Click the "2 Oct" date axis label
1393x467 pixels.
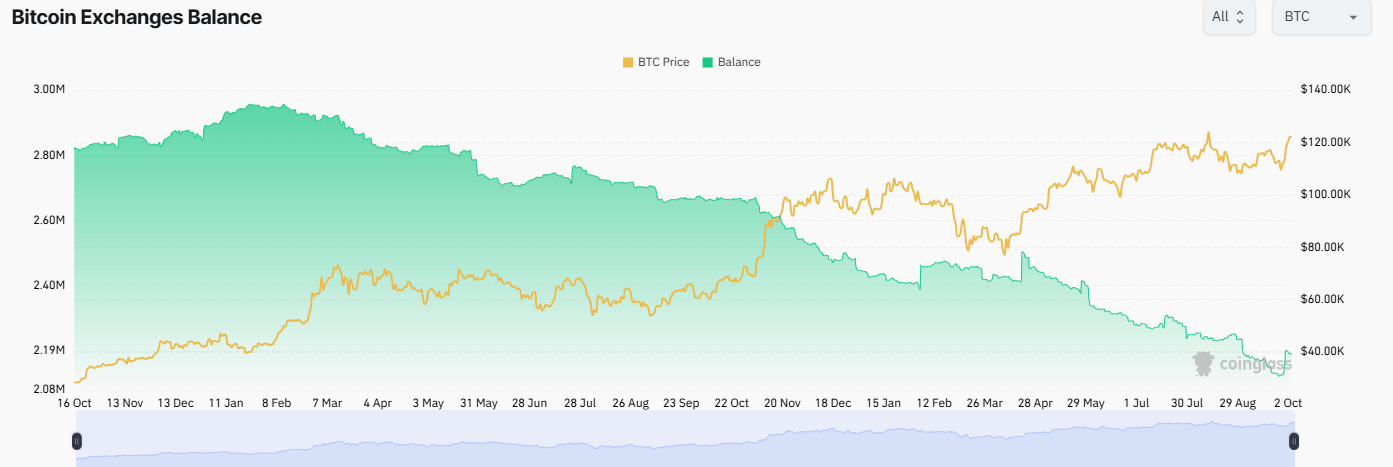coord(1286,403)
